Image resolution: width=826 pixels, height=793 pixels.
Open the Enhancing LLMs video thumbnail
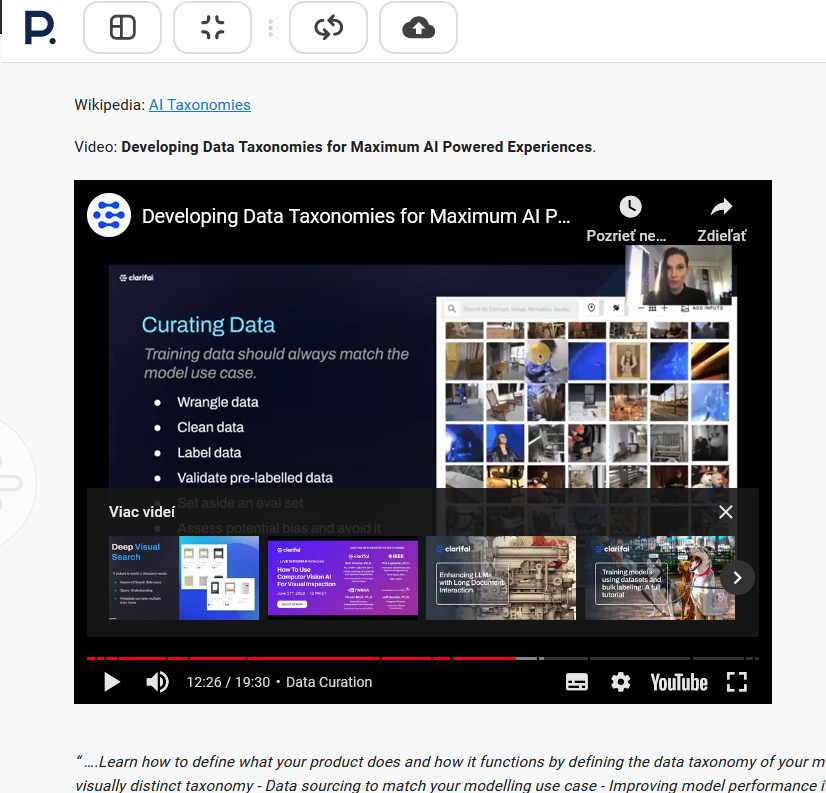[x=500, y=577]
